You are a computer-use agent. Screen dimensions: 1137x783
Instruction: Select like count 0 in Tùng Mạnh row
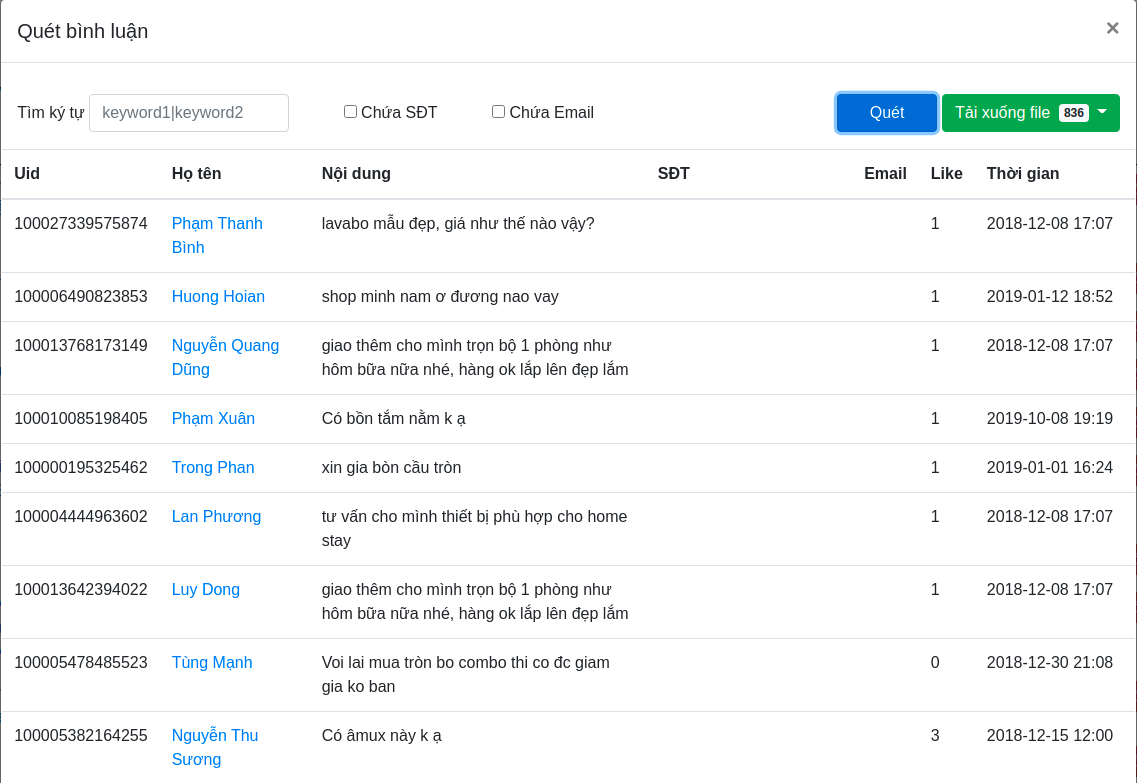tap(935, 663)
